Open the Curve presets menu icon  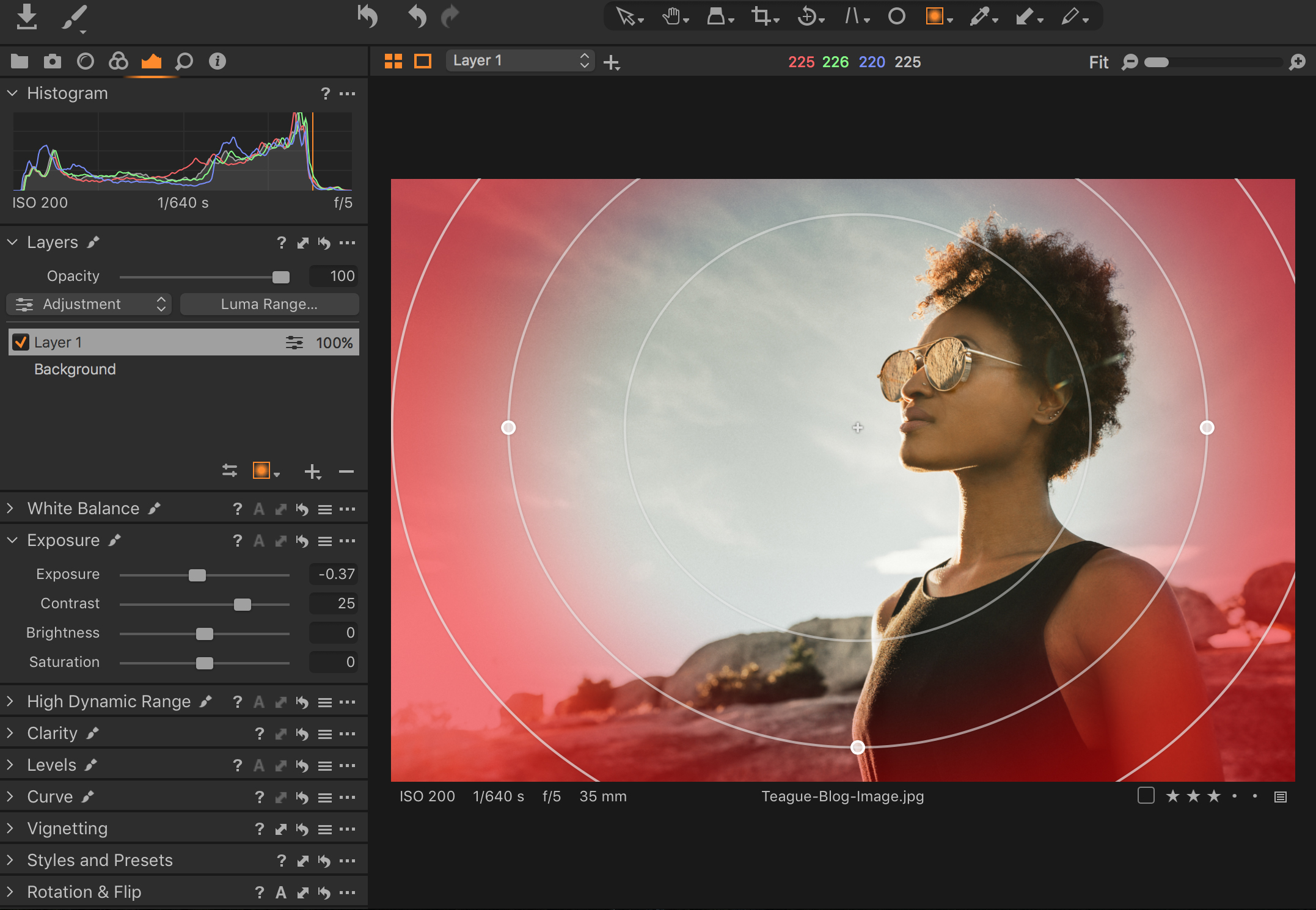pyautogui.click(x=325, y=797)
